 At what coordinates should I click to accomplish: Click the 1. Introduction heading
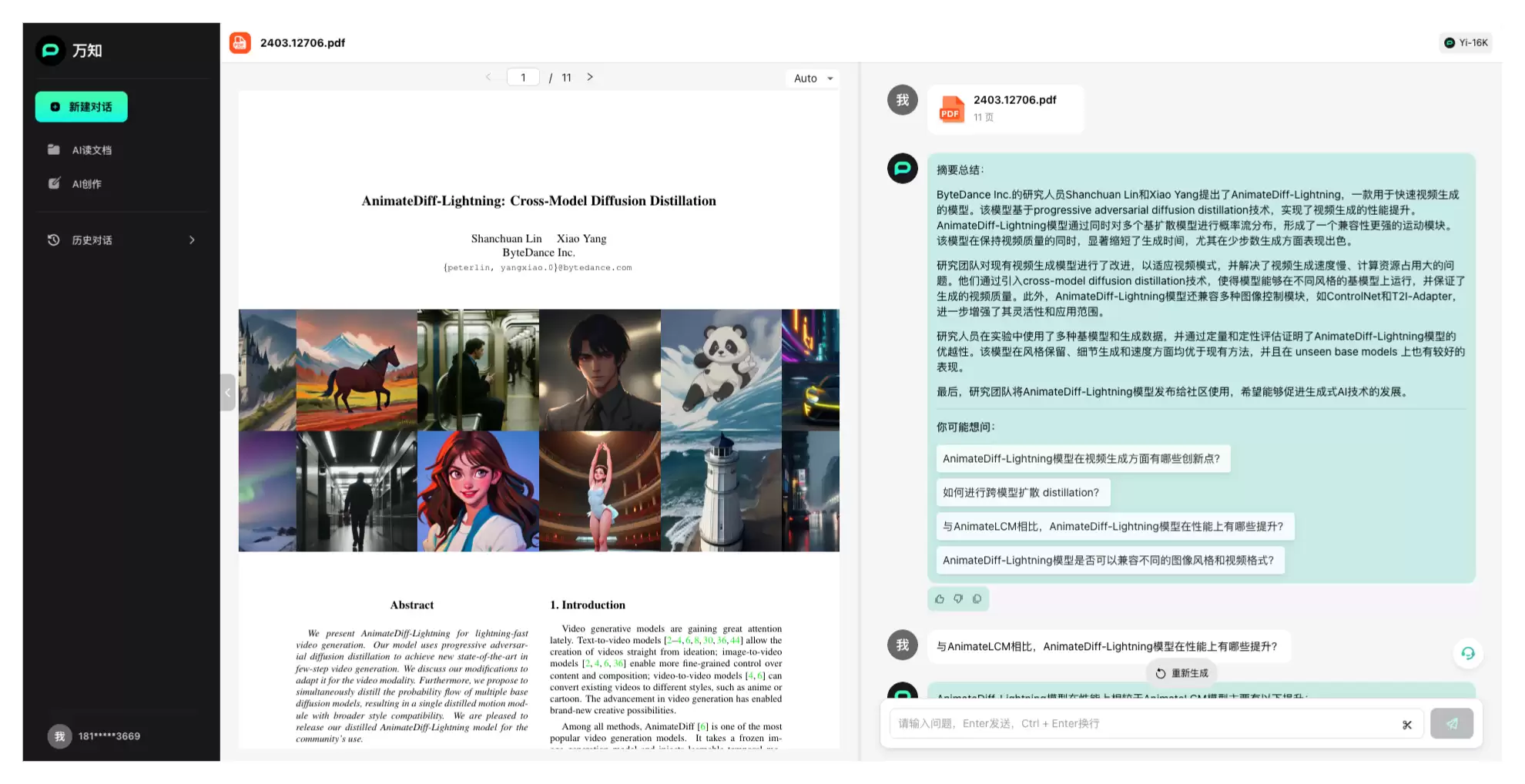[x=588, y=605]
